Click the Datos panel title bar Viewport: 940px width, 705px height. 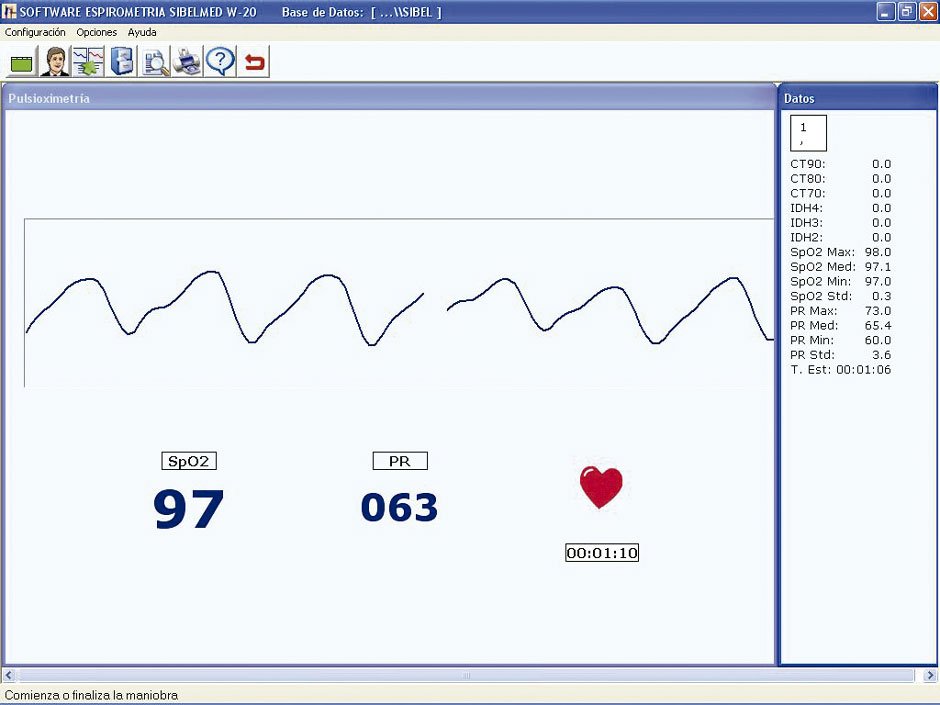(x=857, y=99)
